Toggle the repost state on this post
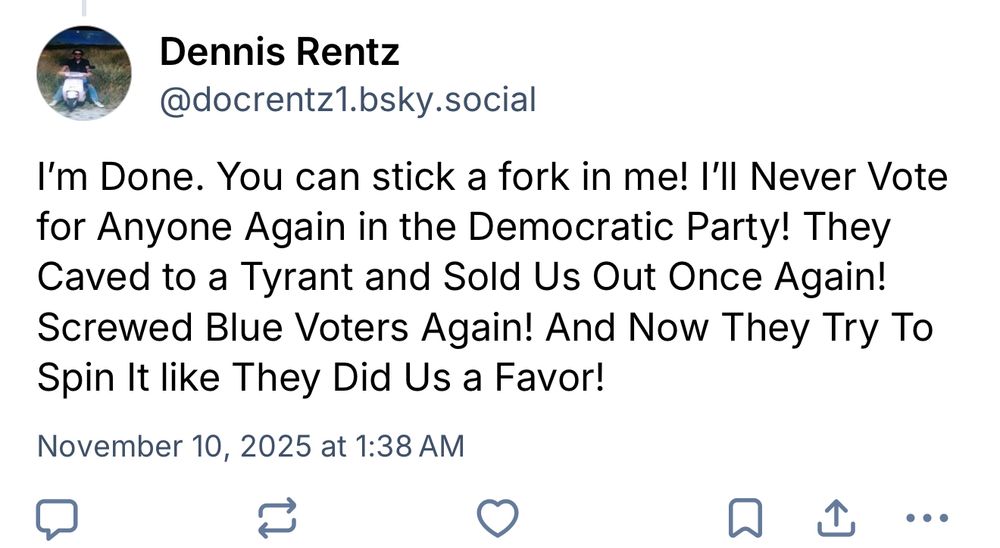Viewport: 1000px width, 548px height. (277, 517)
